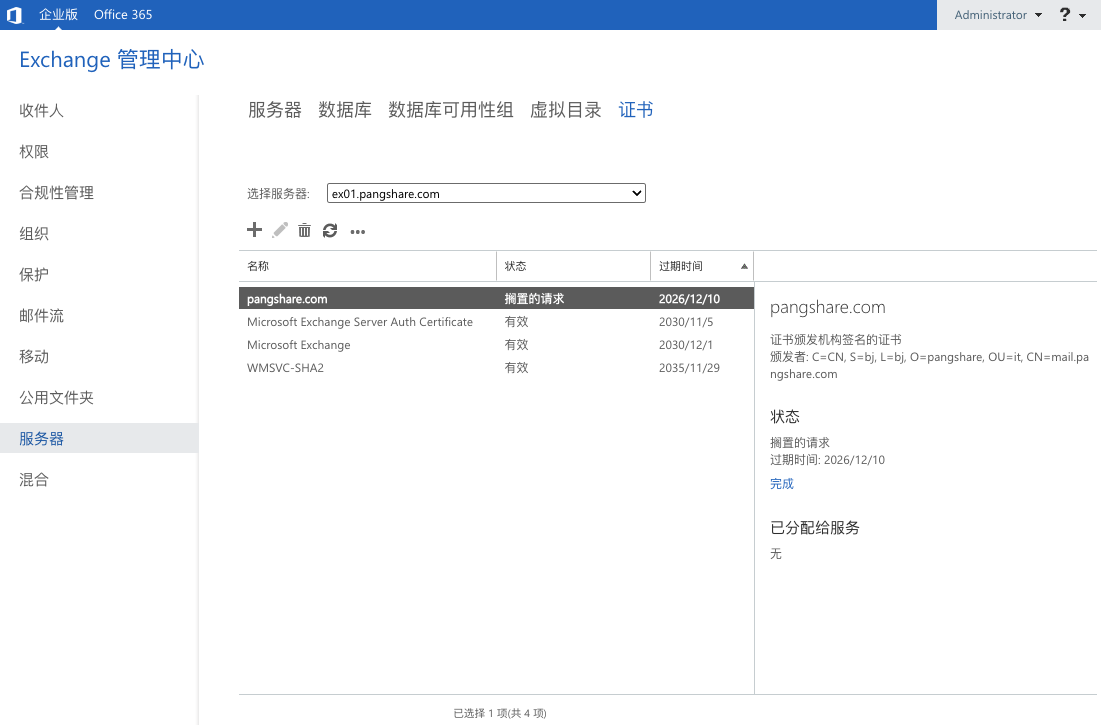Screen dimensions: 1101x725
Task: Delete the pangshare.com certificate with the trash icon
Action: 304,230
